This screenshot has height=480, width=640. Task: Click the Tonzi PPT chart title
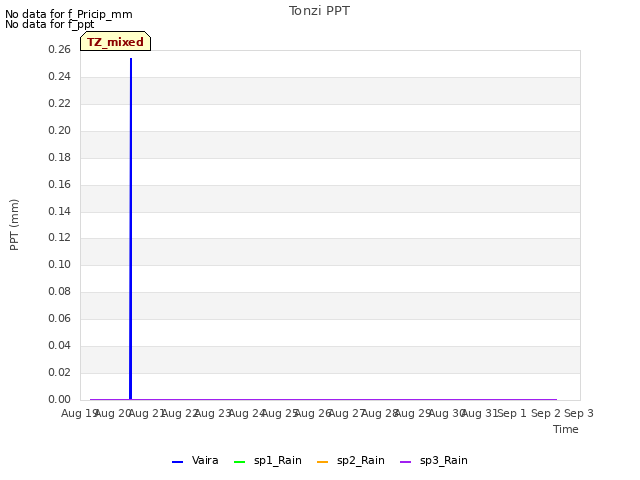(x=319, y=11)
